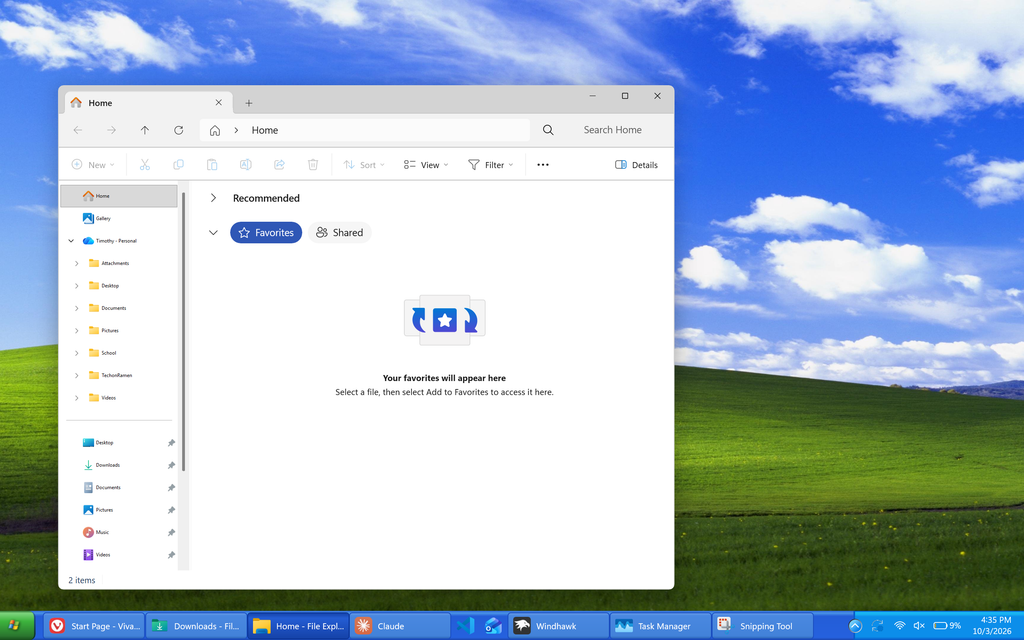Screen dimensions: 1024x640
Task: Show hidden tray icons arrow
Action: (x=855, y=626)
